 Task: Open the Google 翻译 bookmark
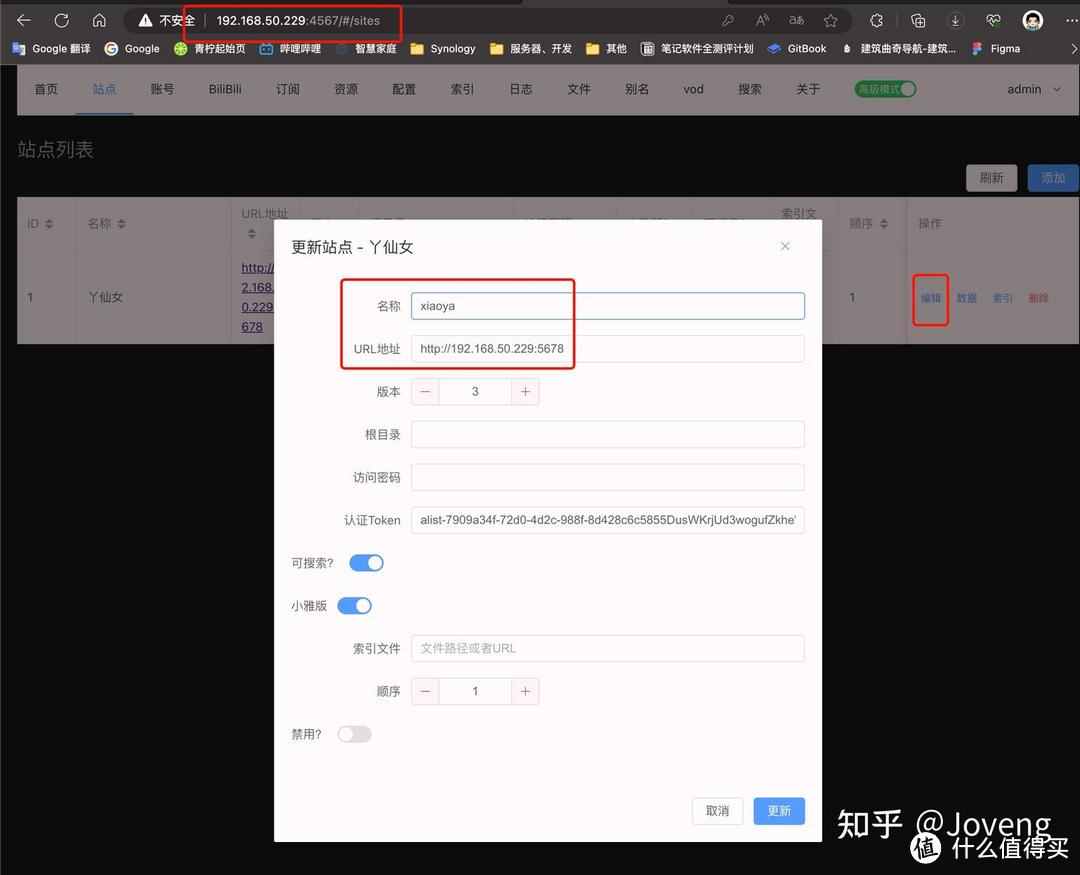click(52, 49)
